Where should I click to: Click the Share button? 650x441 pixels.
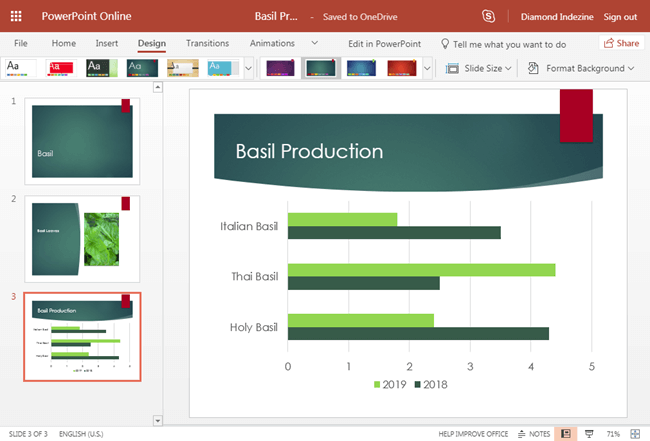pyautogui.click(x=621, y=44)
